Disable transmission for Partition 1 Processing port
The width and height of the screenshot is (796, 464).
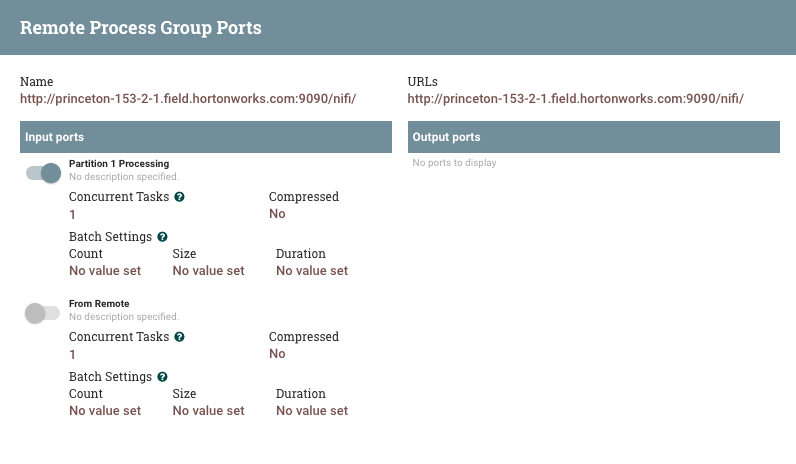tap(44, 173)
